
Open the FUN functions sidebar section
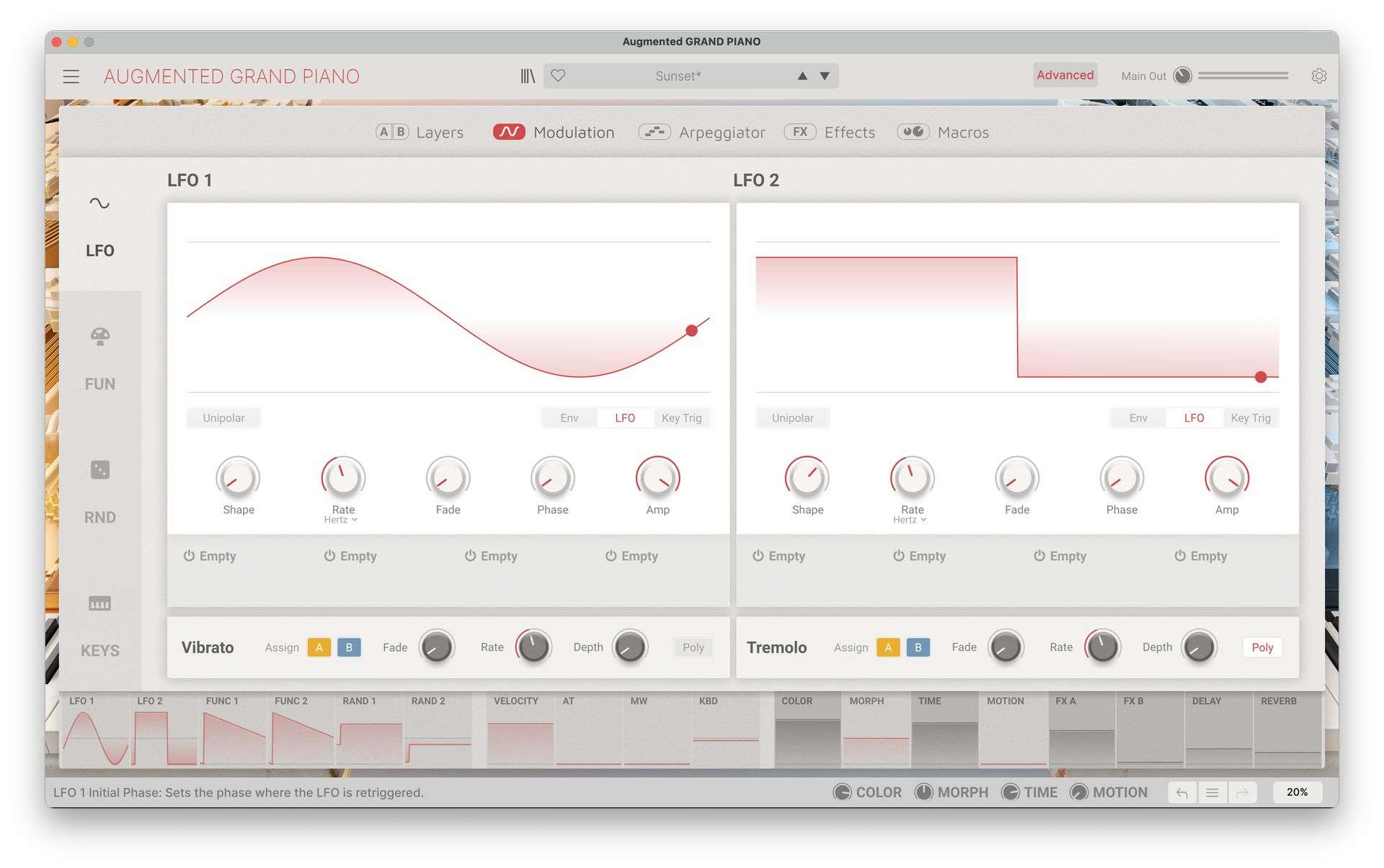[x=99, y=358]
